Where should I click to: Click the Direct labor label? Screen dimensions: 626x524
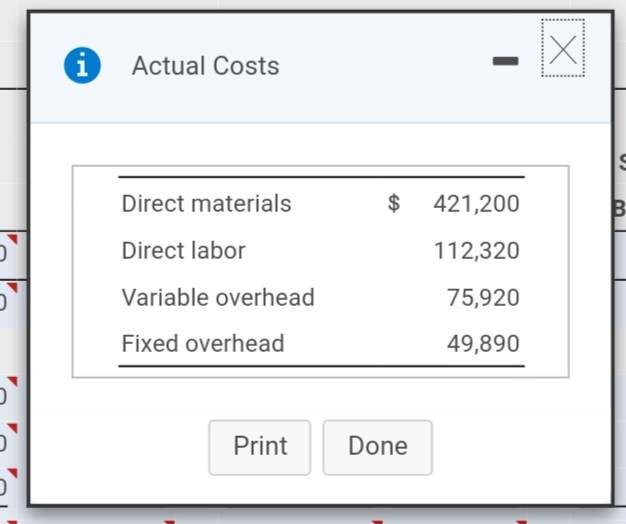click(x=183, y=251)
